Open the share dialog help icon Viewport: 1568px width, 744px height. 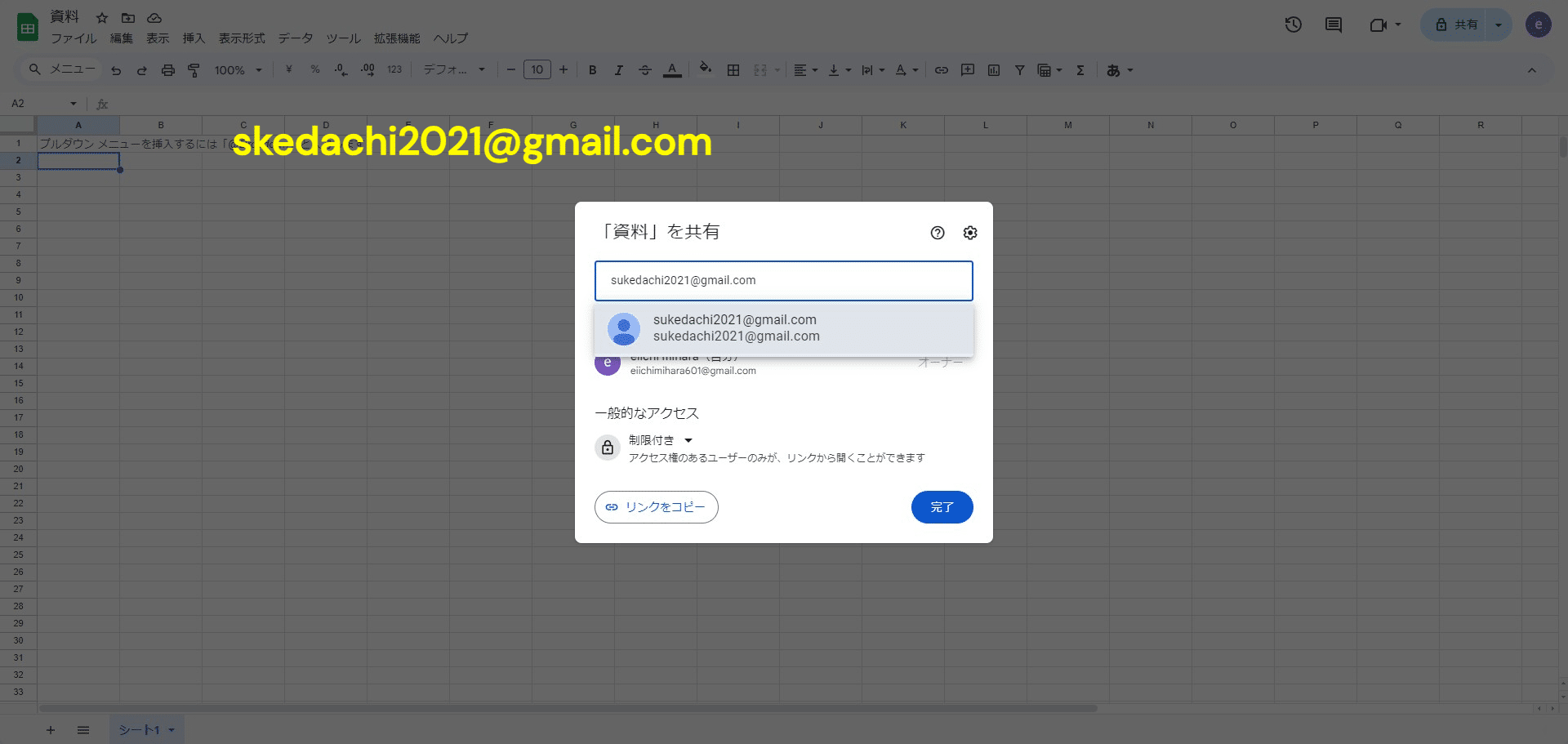coord(938,233)
